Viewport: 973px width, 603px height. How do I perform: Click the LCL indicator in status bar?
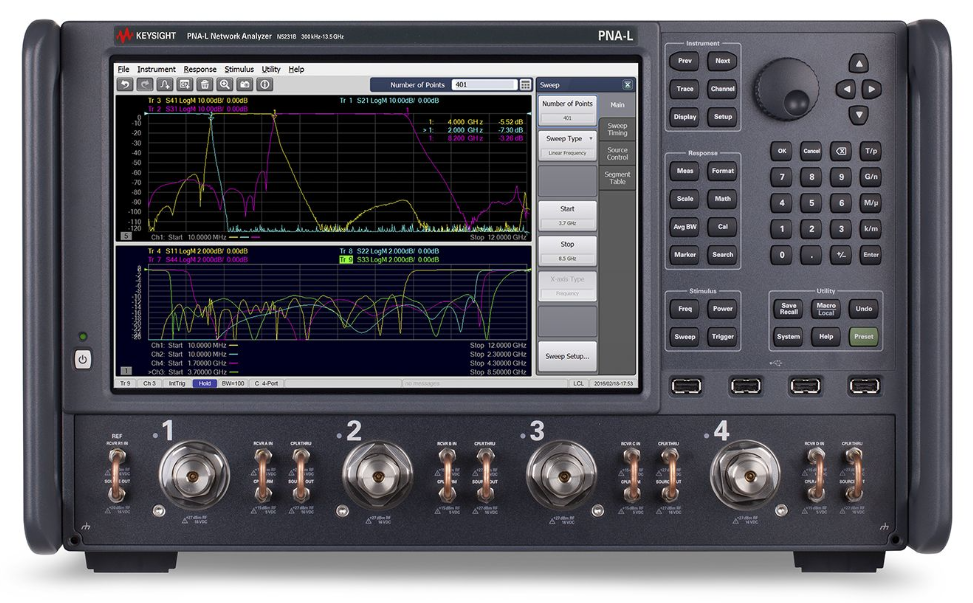coord(578,383)
